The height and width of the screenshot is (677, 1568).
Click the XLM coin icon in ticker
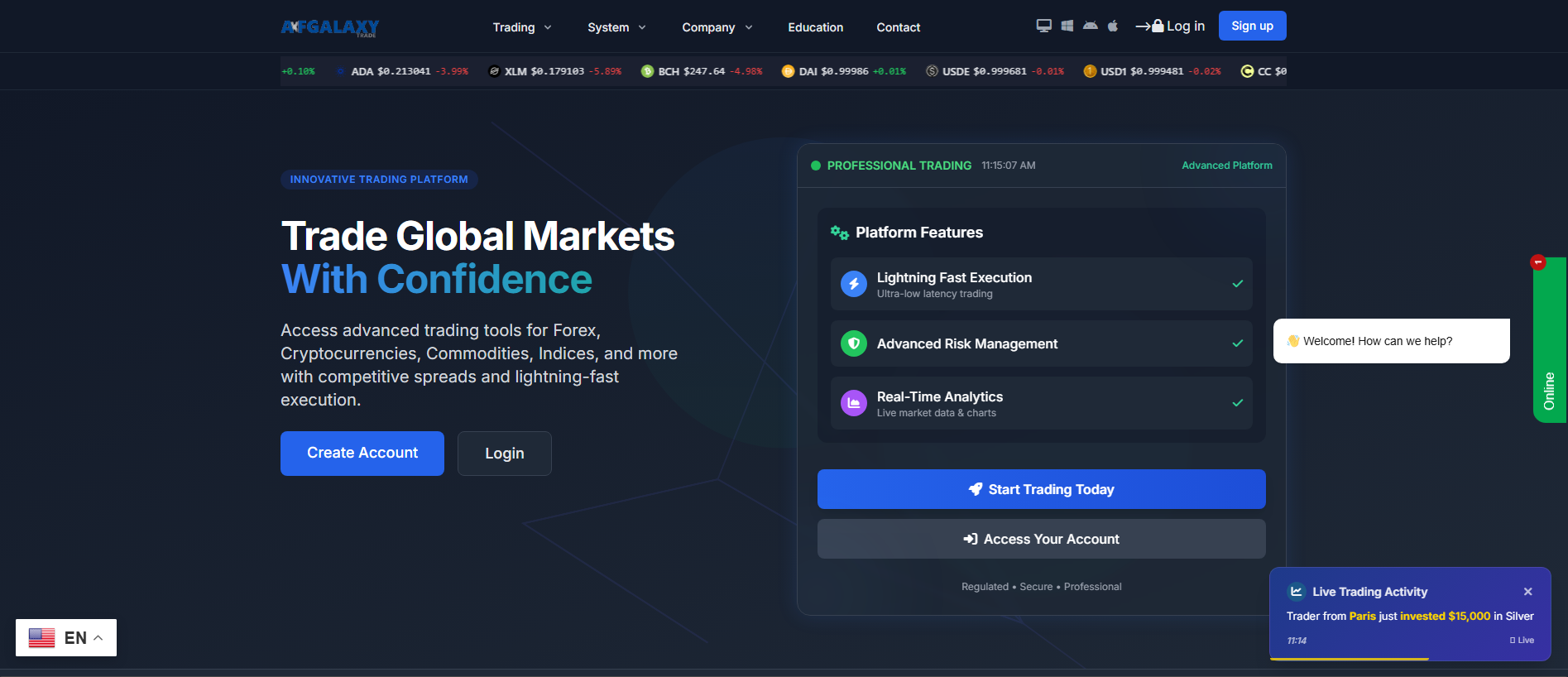coord(494,71)
